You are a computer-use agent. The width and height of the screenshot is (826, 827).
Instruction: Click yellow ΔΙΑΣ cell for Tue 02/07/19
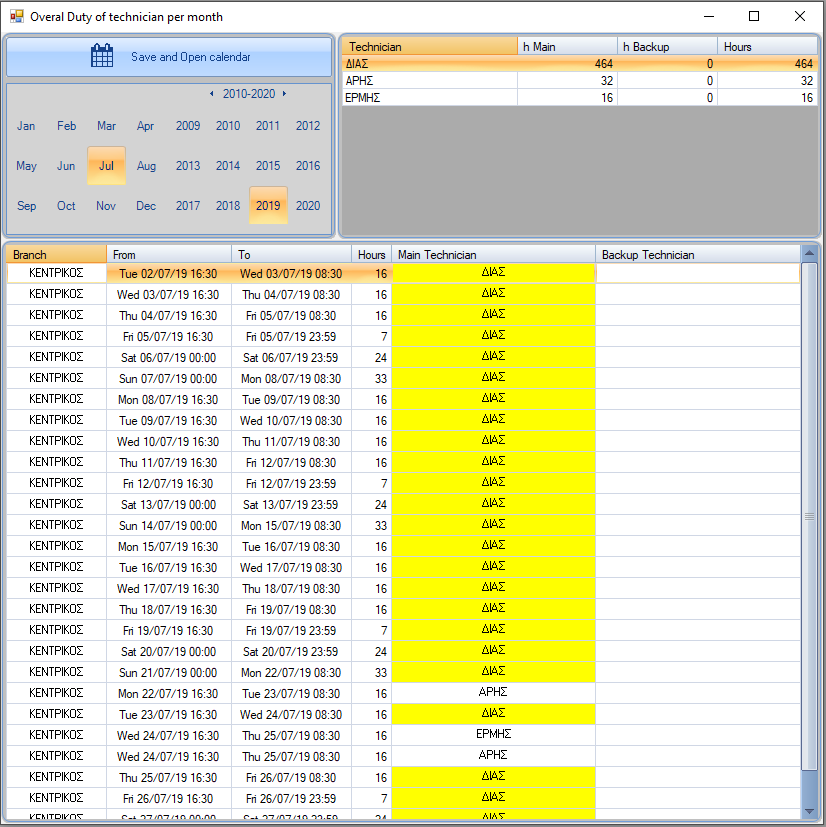[492, 273]
